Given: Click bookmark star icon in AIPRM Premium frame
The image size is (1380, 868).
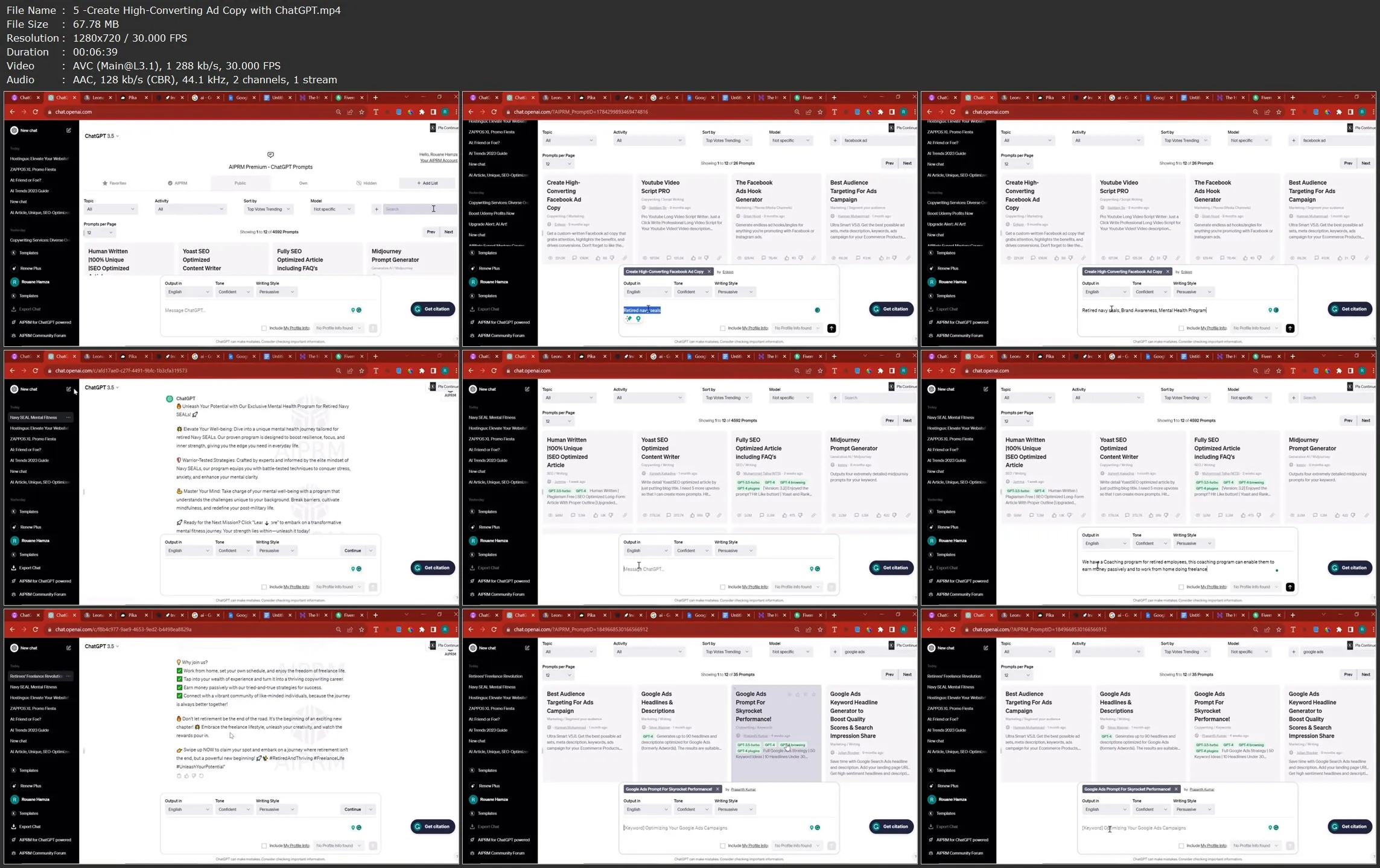Looking at the screenshot, I should click(361, 112).
